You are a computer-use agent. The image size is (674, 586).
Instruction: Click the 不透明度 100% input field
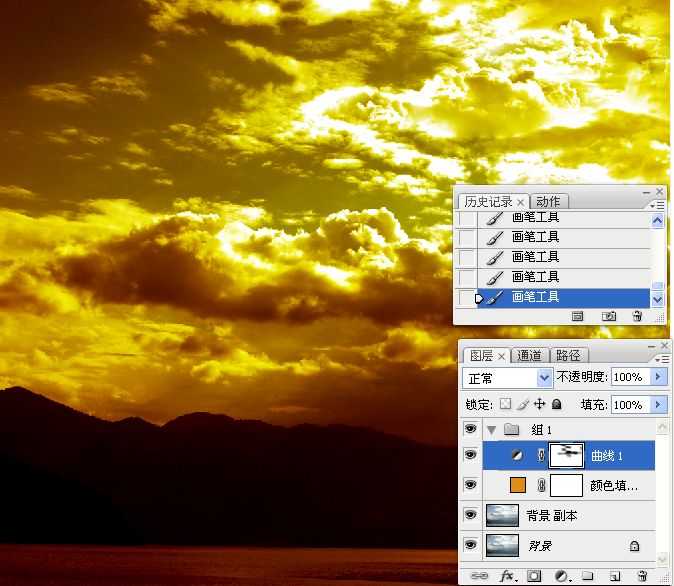pos(630,377)
